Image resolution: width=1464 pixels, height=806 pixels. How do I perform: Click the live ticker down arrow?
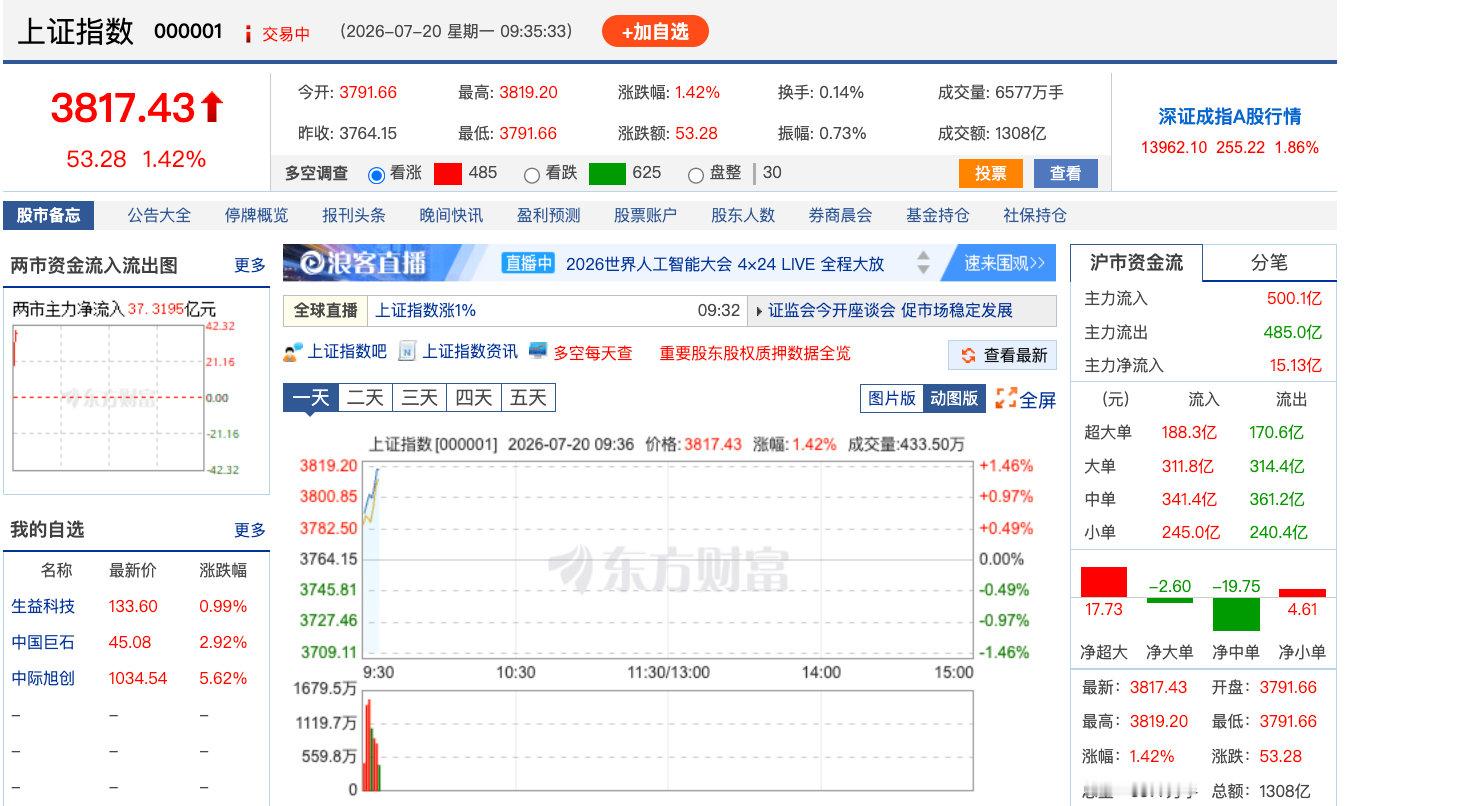tap(923, 270)
